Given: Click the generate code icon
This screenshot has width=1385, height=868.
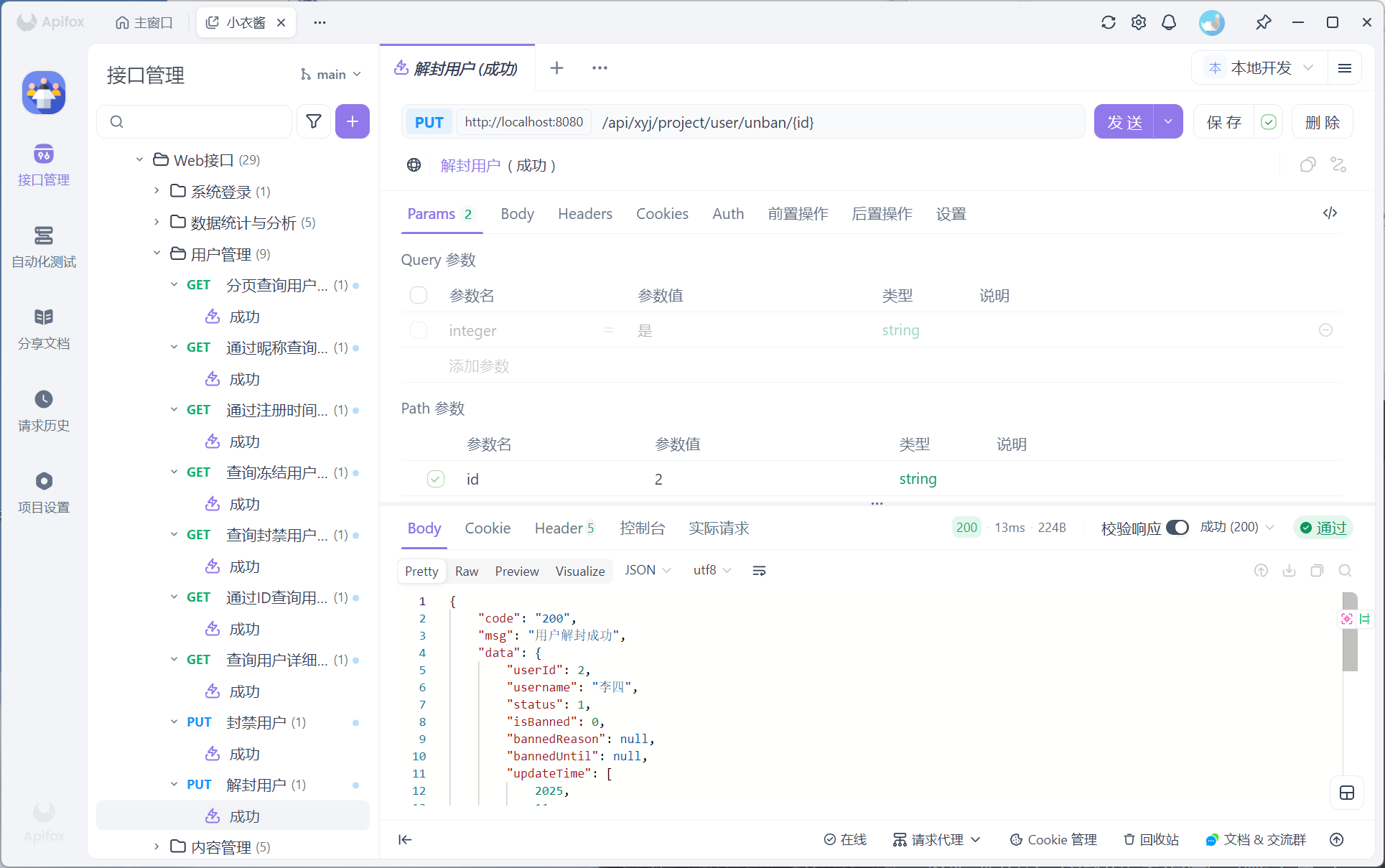Looking at the screenshot, I should coord(1330,213).
